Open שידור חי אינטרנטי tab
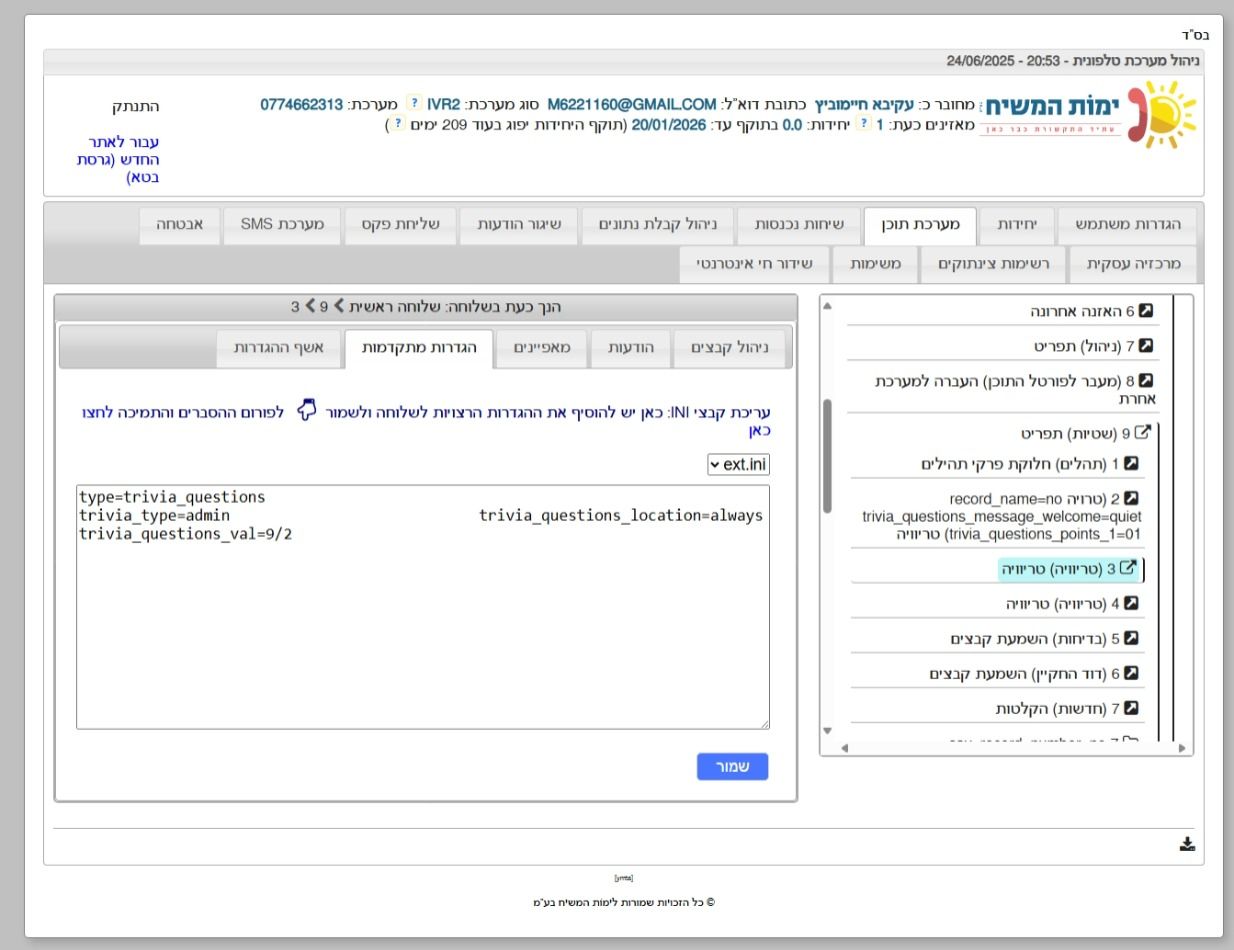The height and width of the screenshot is (950, 1234). [x=755, y=265]
